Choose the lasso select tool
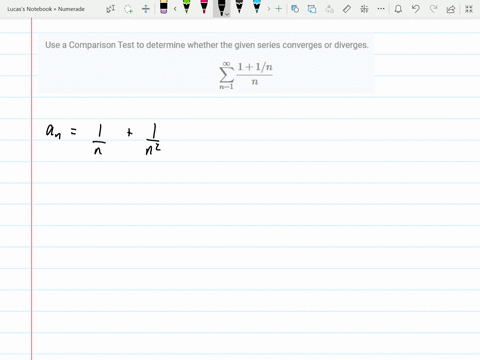Viewport: 480px width, 360px height. pos(128,9)
